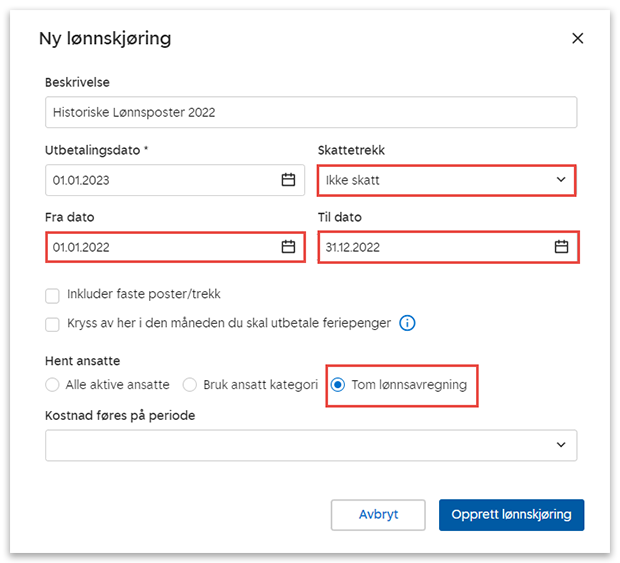Expand the Skattetrekk dropdown
620x563 pixels.
click(x=447, y=180)
